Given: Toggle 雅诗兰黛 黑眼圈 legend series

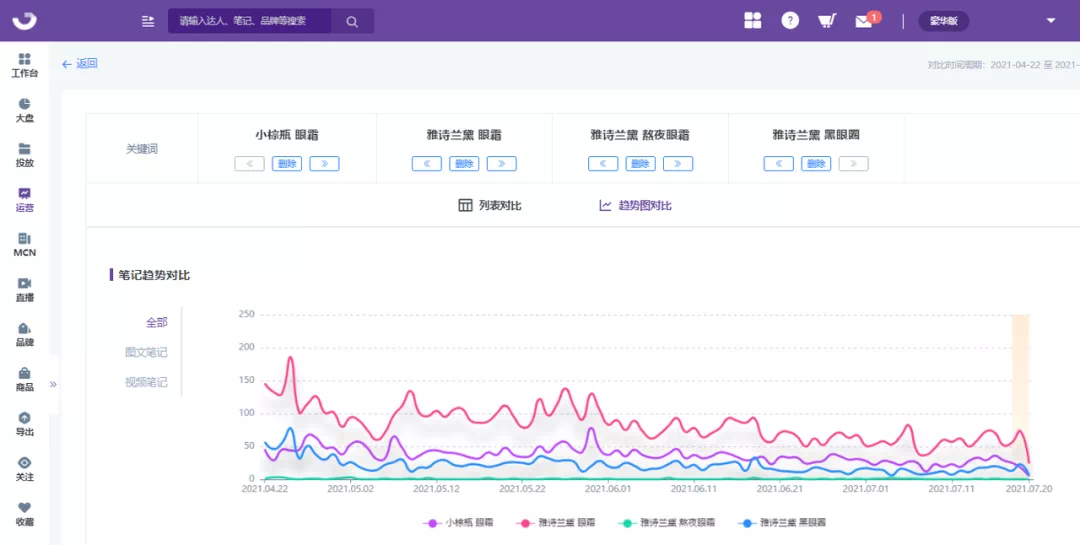Looking at the screenshot, I should click(782, 523).
